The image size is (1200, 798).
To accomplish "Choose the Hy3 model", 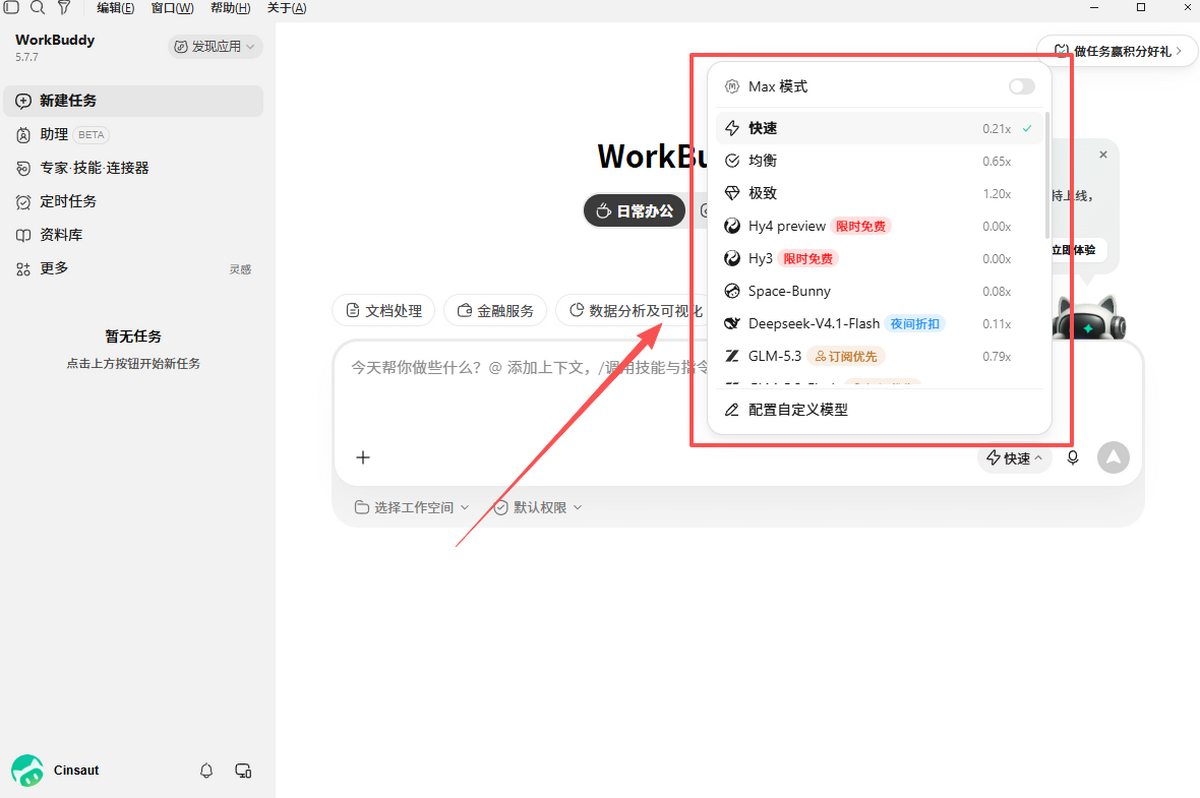I will 879,259.
